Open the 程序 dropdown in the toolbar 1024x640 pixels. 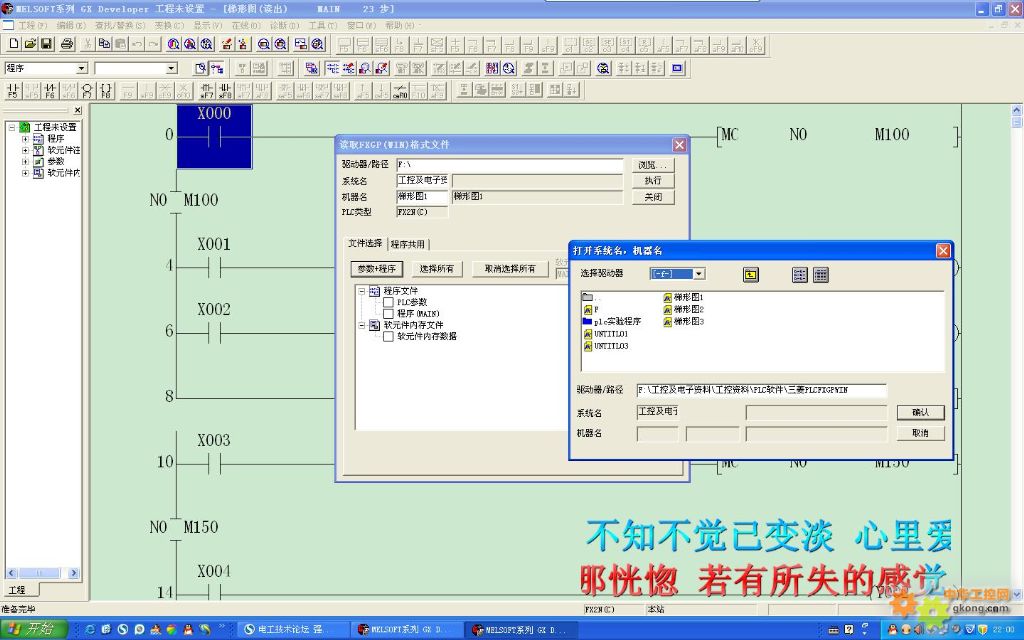click(x=82, y=68)
